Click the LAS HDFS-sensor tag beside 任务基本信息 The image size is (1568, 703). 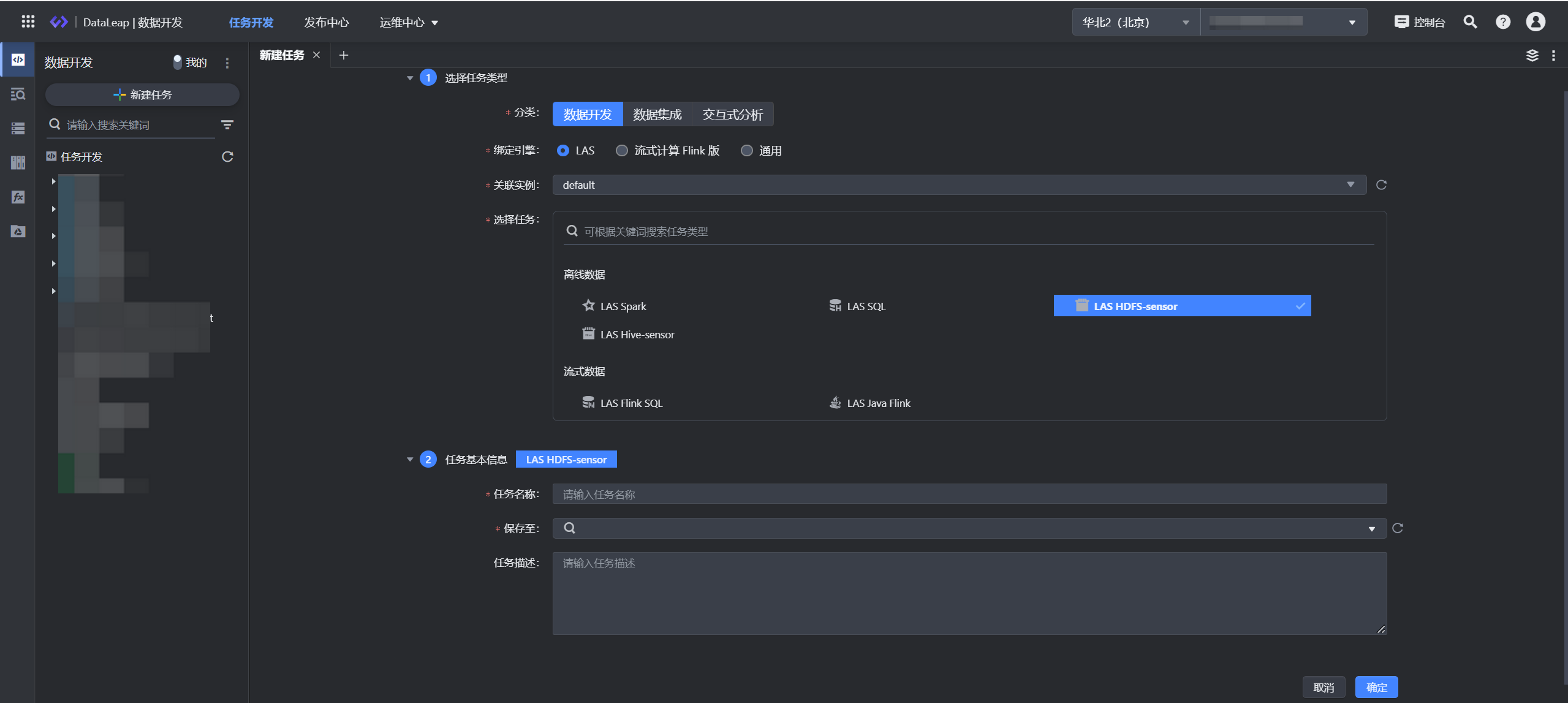(566, 460)
